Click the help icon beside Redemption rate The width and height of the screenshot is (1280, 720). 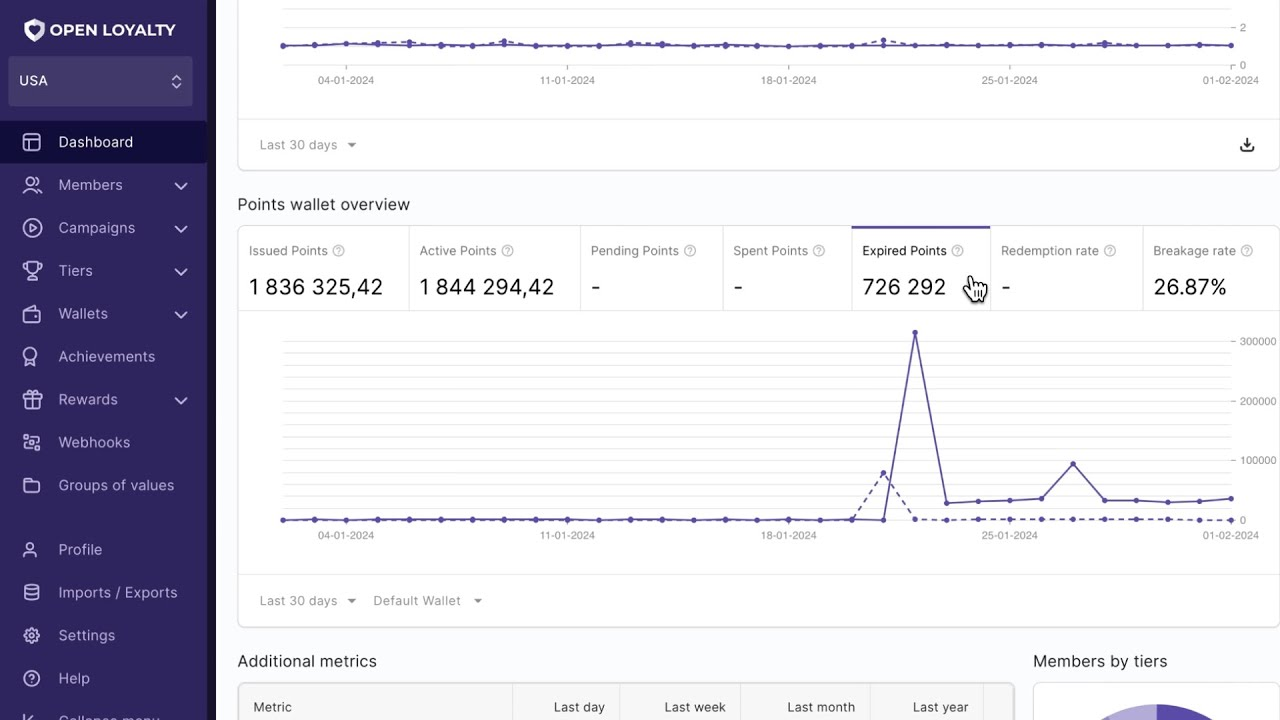1110,251
